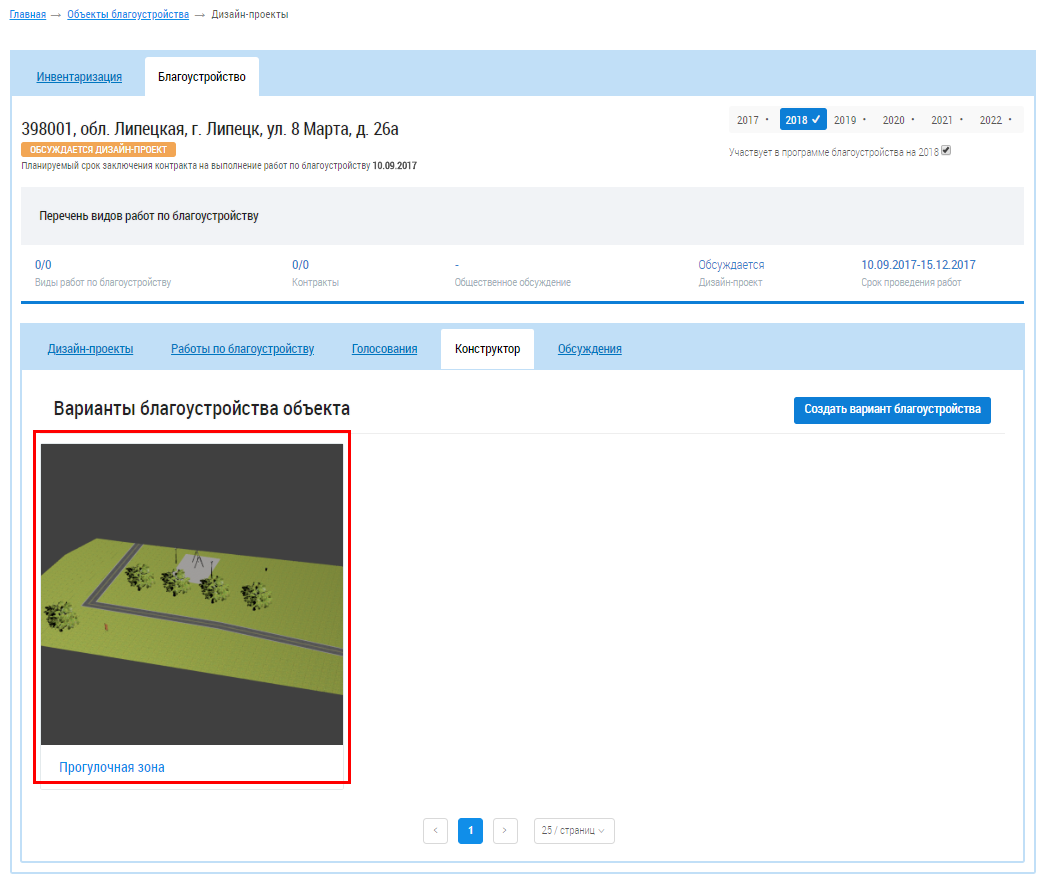Viewport: 1044px width, 885px height.
Task: Click previous page arrow in pagination
Action: [435, 831]
